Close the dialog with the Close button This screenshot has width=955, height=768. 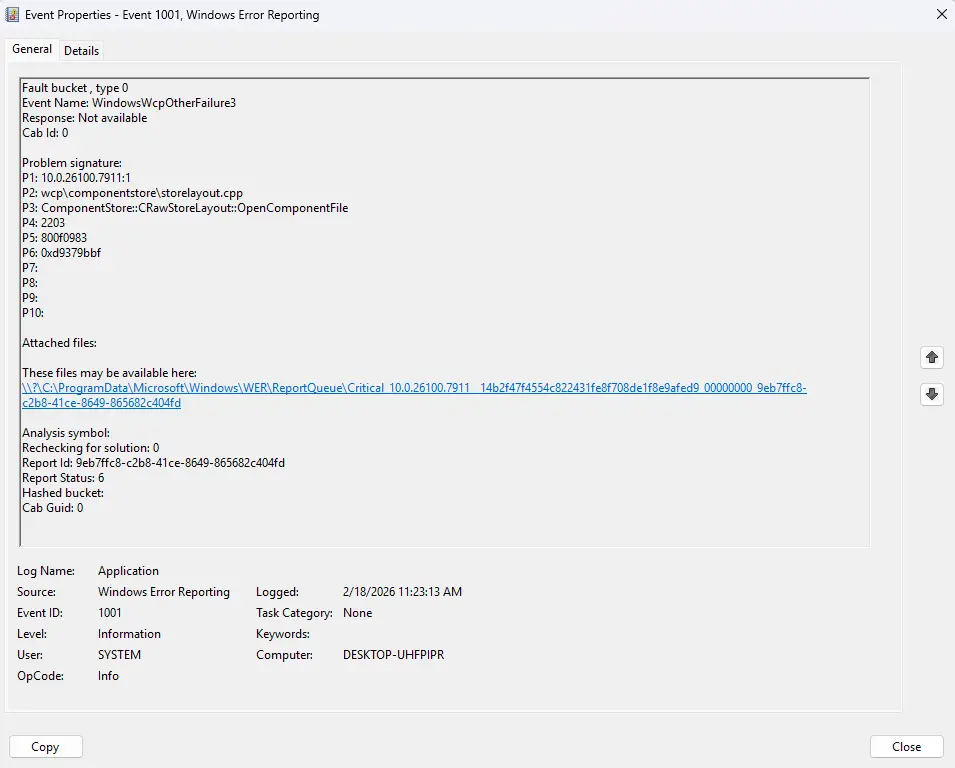point(906,747)
